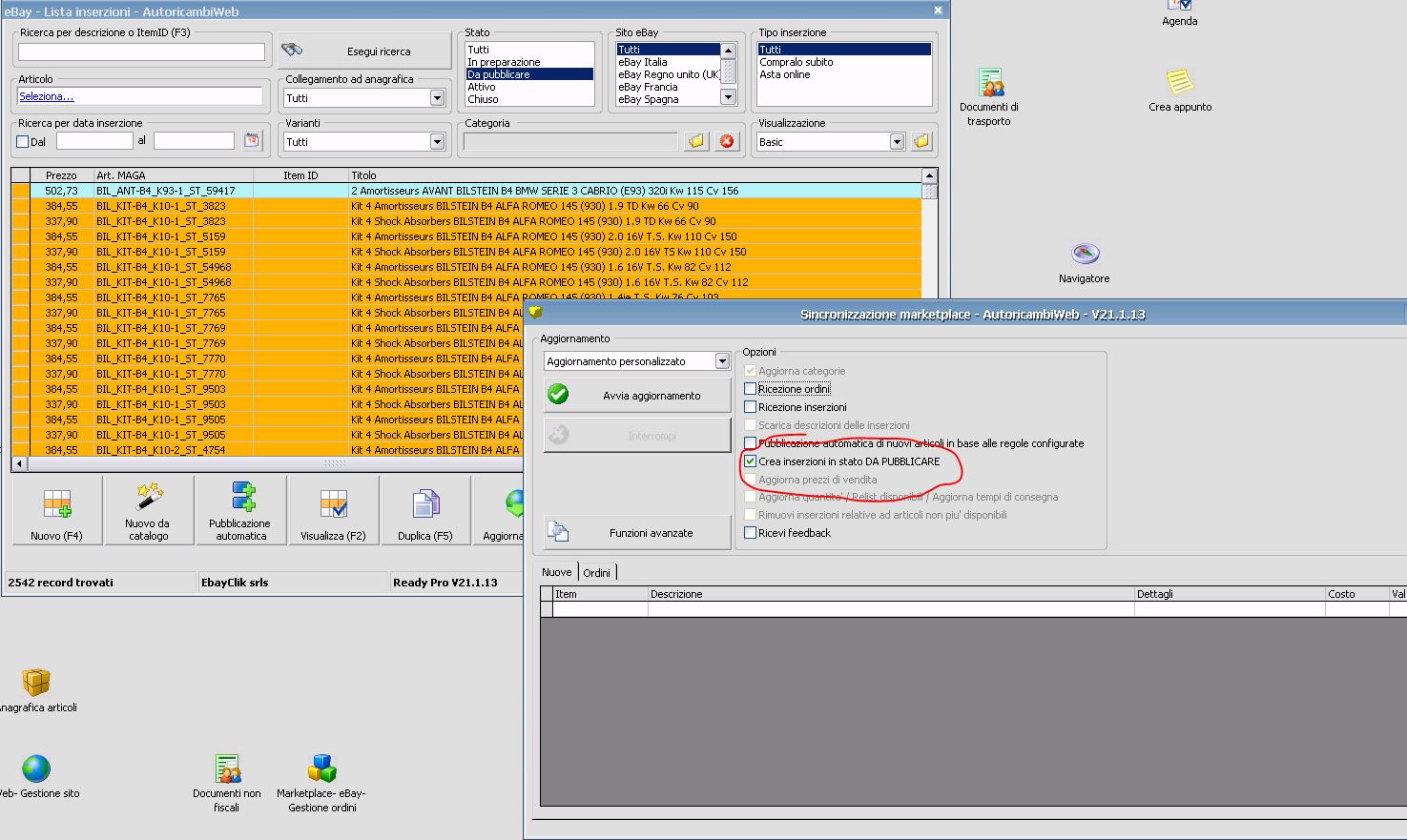Focus the Ricerca per descrizione o ItemID field
The image size is (1407, 840).
tap(141, 51)
